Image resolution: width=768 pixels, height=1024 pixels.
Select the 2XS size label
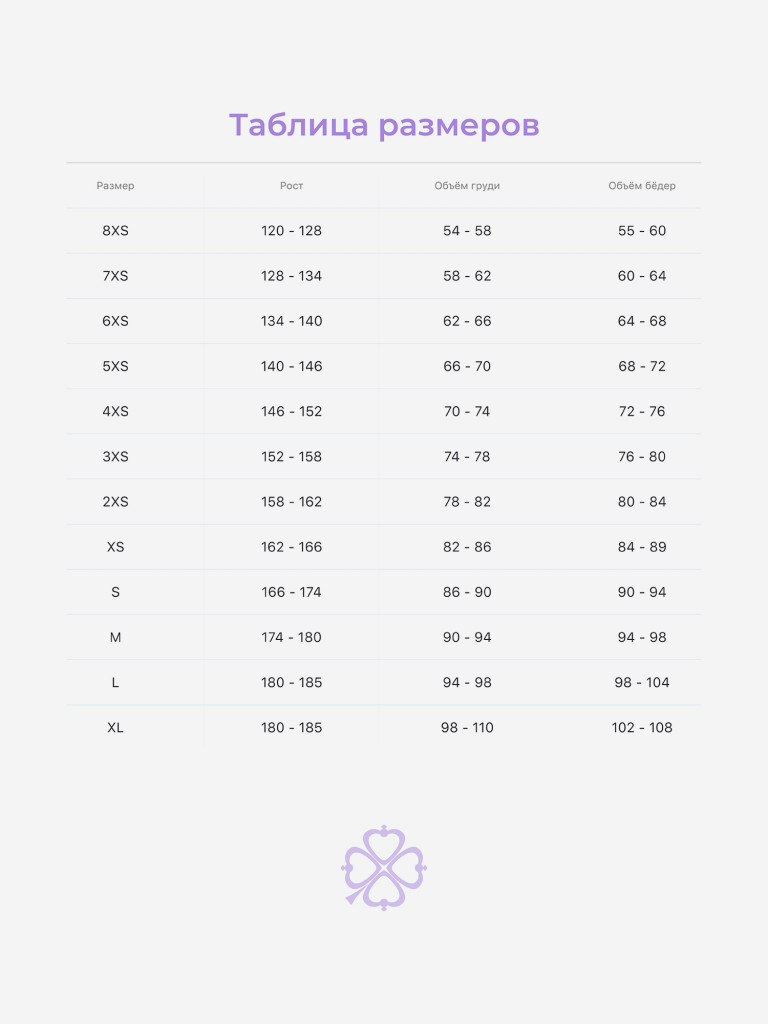[115, 502]
